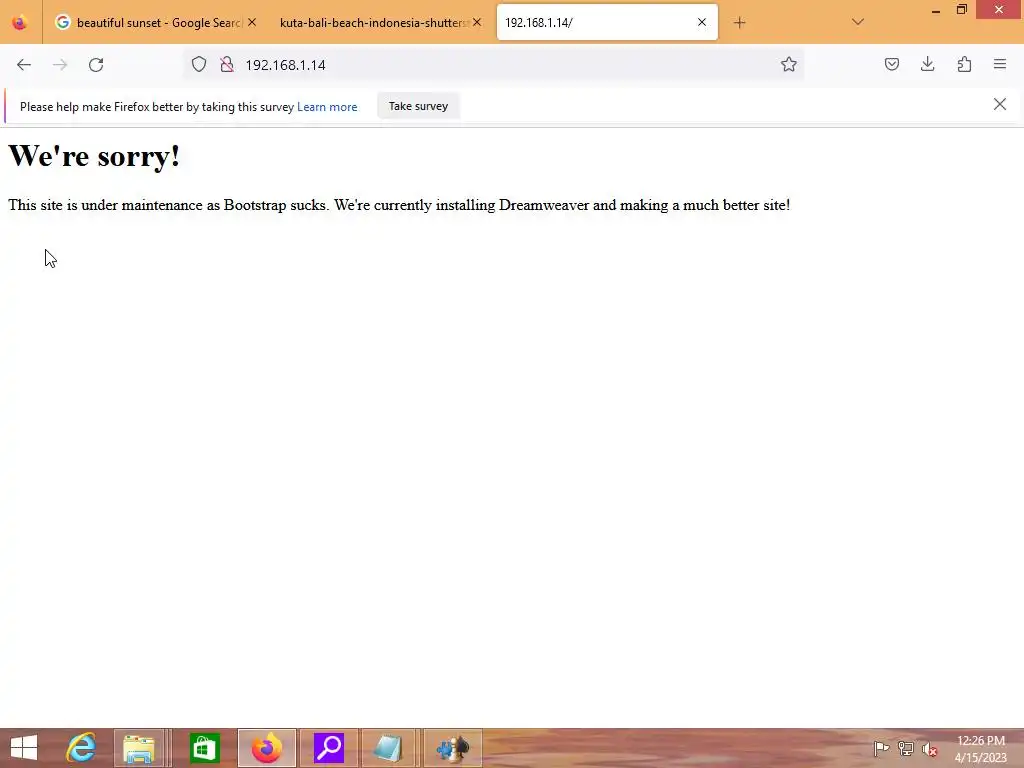The width and height of the screenshot is (1024, 768).
Task: Click the Take survey button
Action: (419, 106)
